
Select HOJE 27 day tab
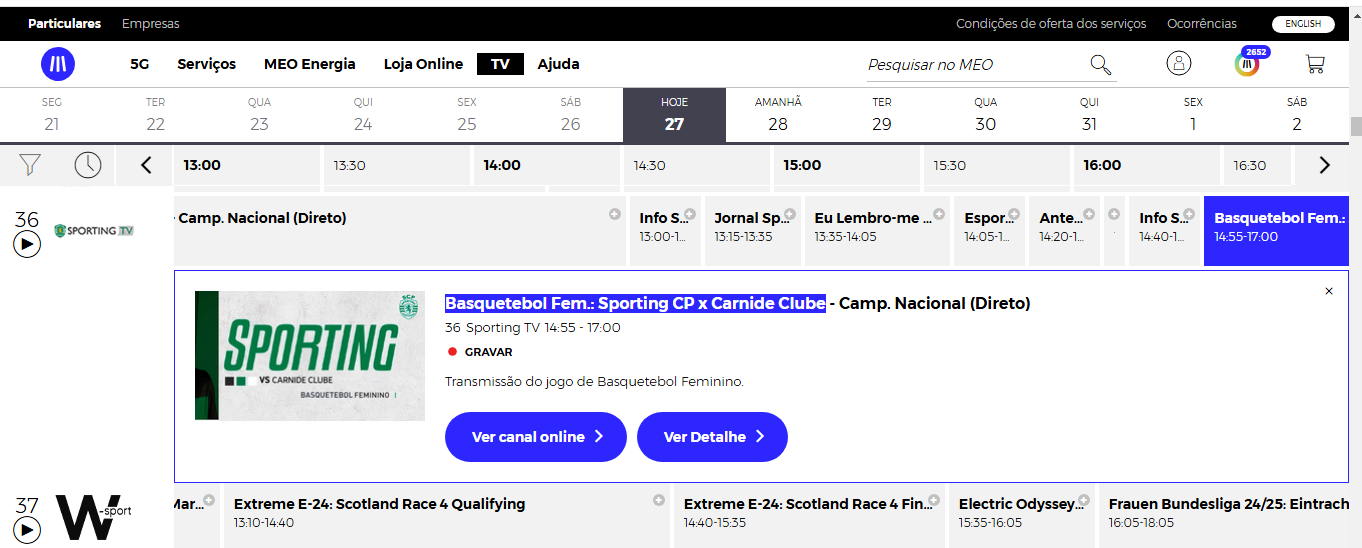(x=674, y=115)
